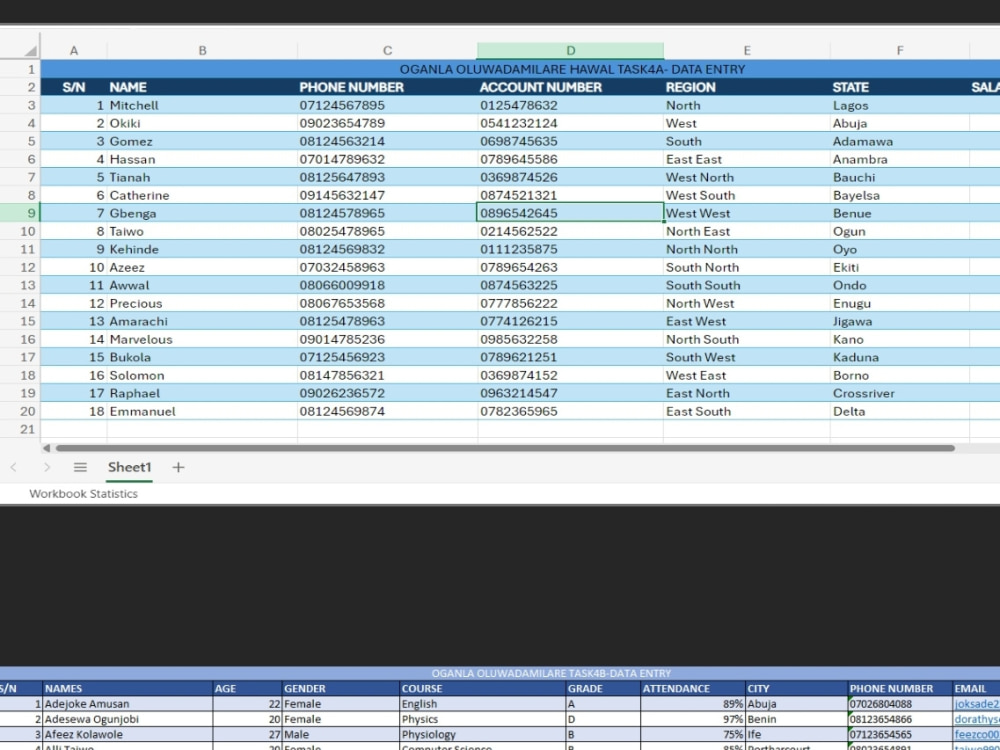
Task: Click the NAME header cell
Action: pos(202,87)
